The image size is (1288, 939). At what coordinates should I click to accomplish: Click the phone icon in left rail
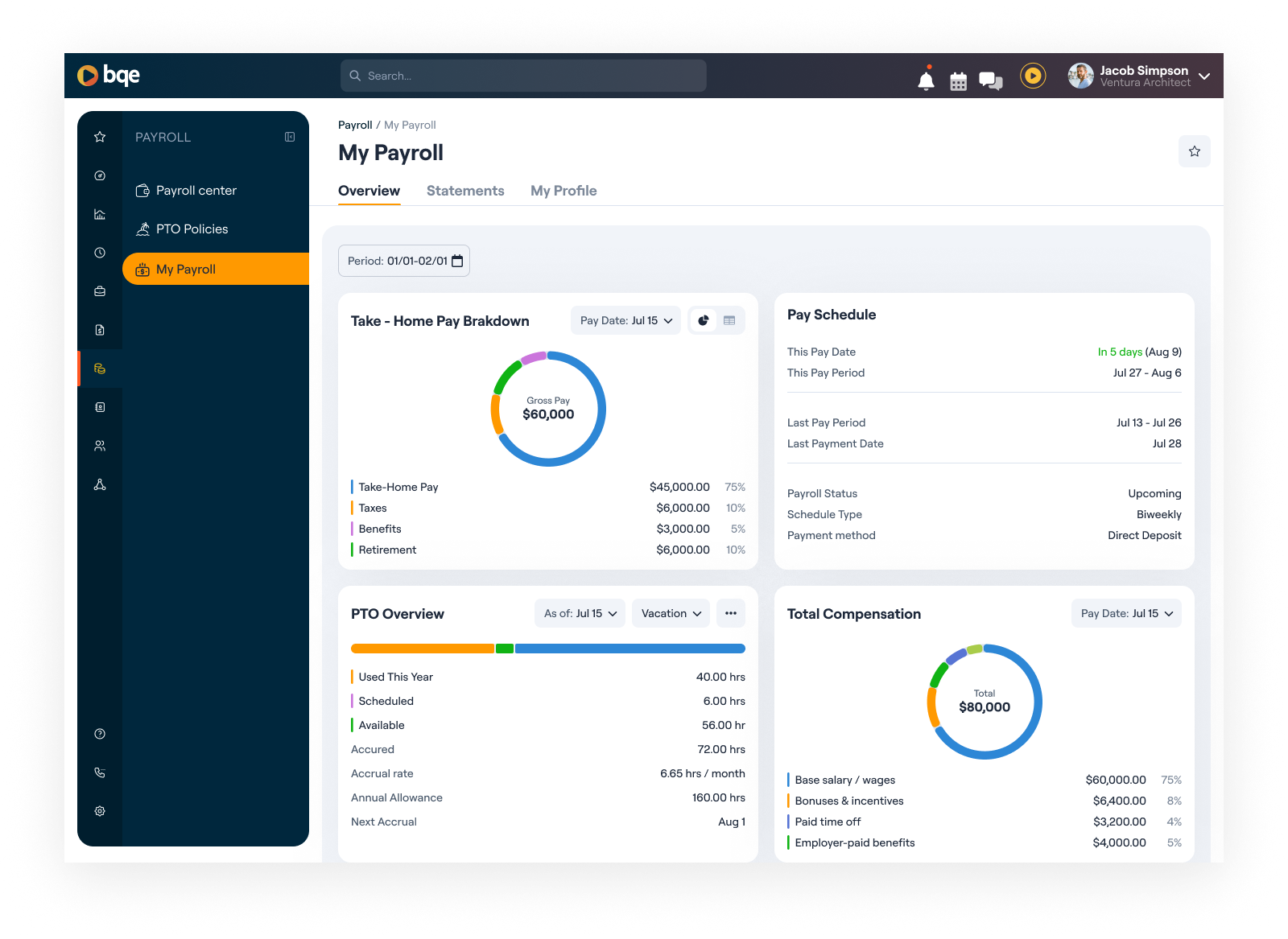100,772
